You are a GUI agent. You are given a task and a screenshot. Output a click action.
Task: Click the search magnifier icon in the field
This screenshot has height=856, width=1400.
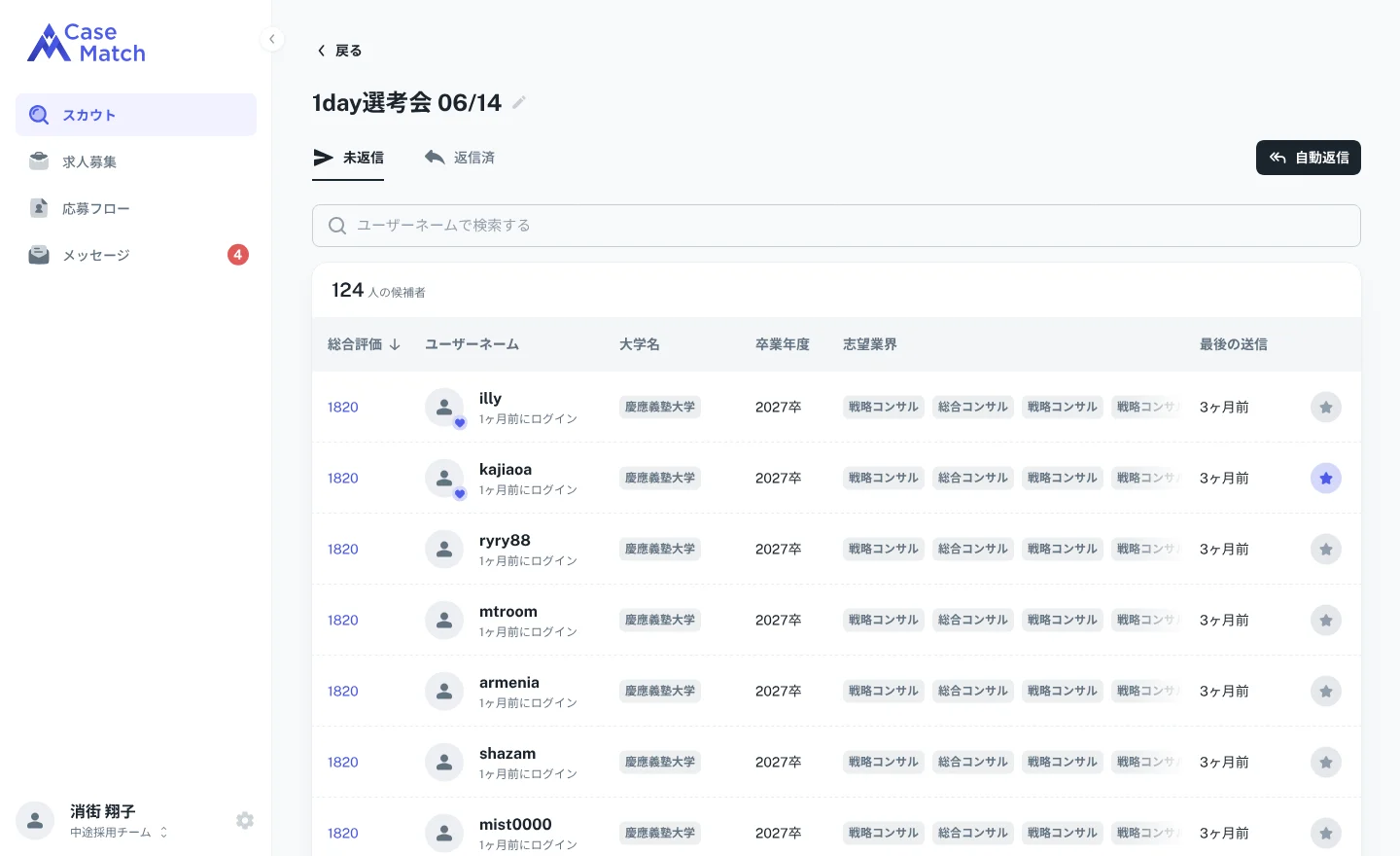pyautogui.click(x=337, y=226)
